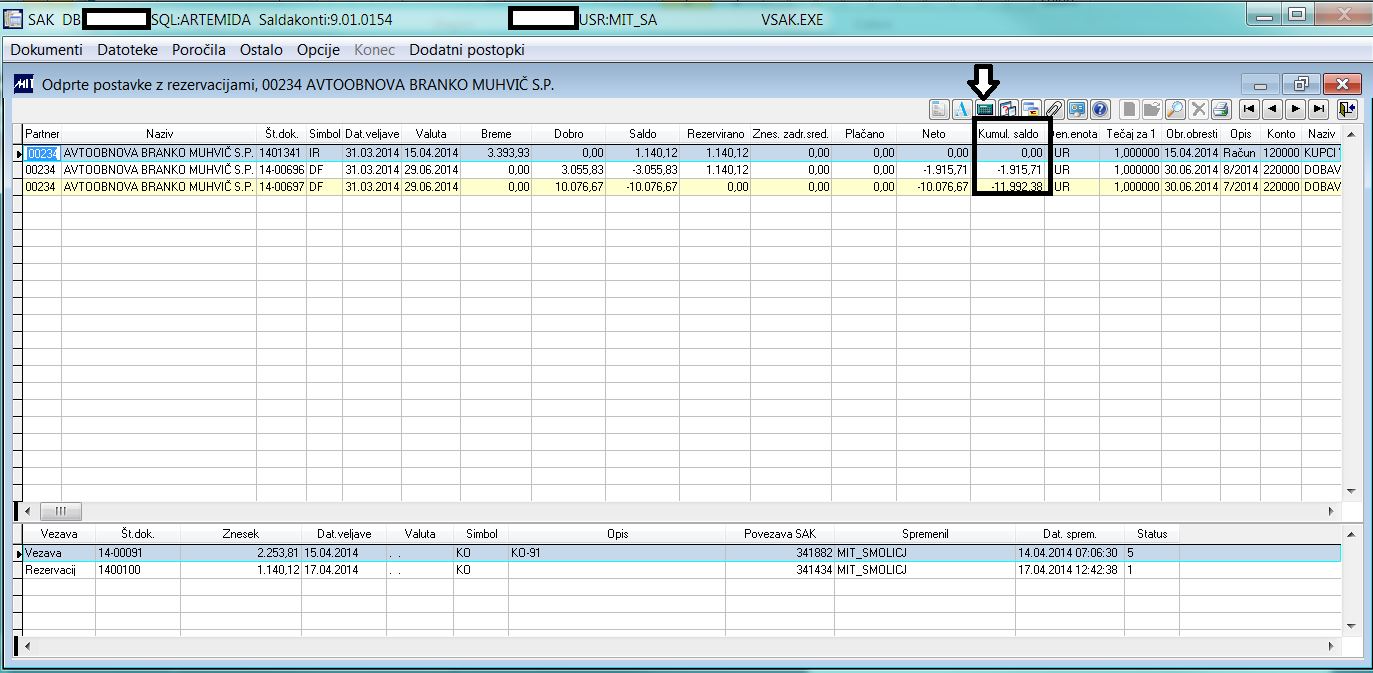Click the new blank document icon
The width and height of the screenshot is (1373, 673).
1129,109
